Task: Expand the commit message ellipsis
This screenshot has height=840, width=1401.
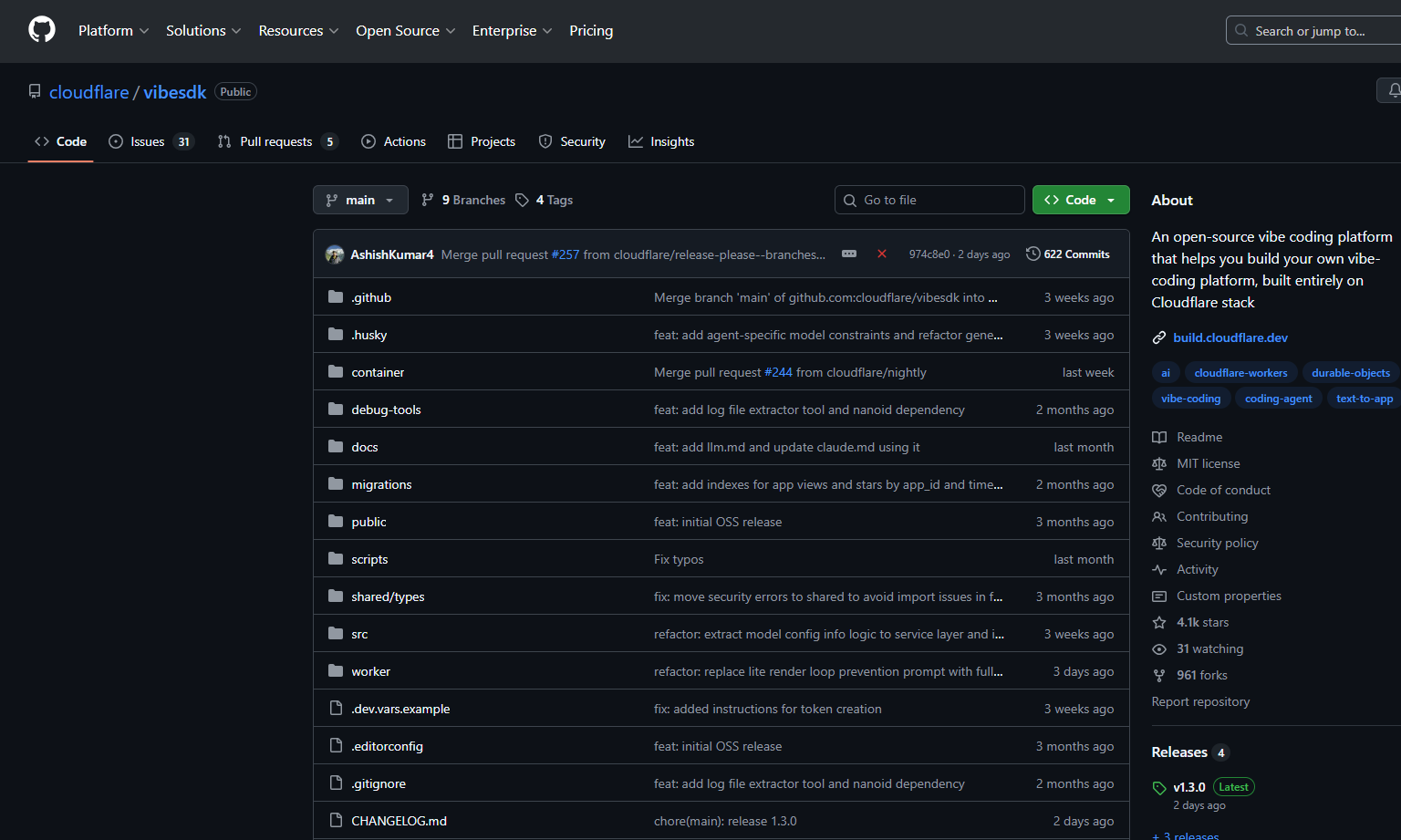Action: (x=848, y=254)
